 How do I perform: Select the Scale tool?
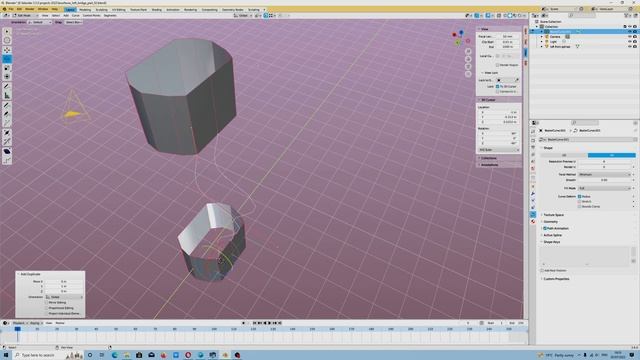click(7, 68)
